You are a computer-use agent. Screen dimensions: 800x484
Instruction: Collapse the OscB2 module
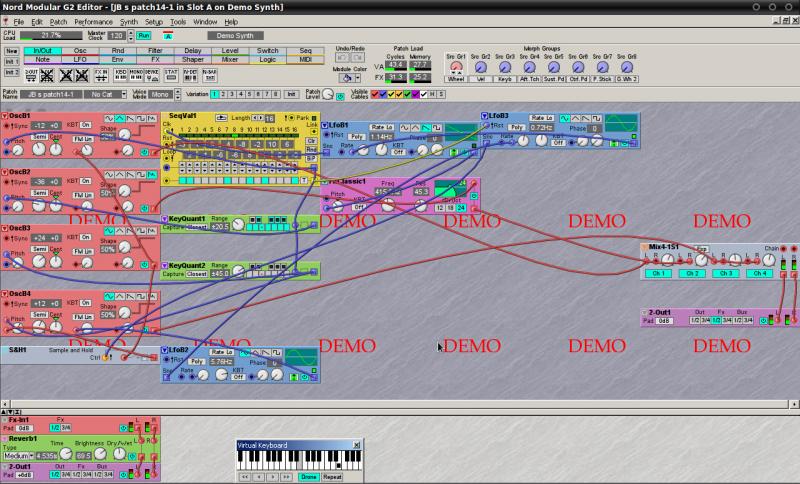[5, 172]
